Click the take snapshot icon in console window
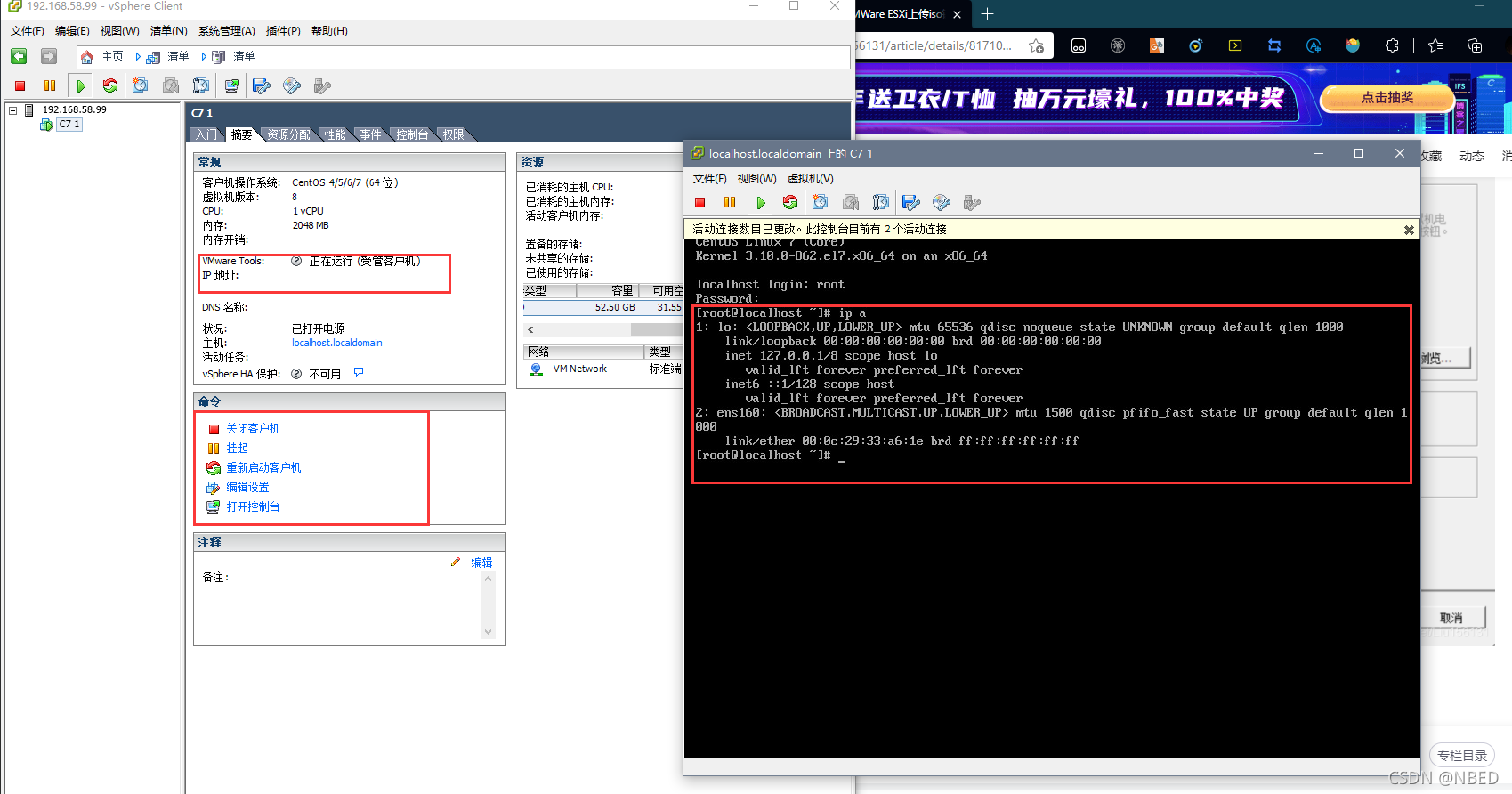The width and height of the screenshot is (1512, 794). click(821, 202)
